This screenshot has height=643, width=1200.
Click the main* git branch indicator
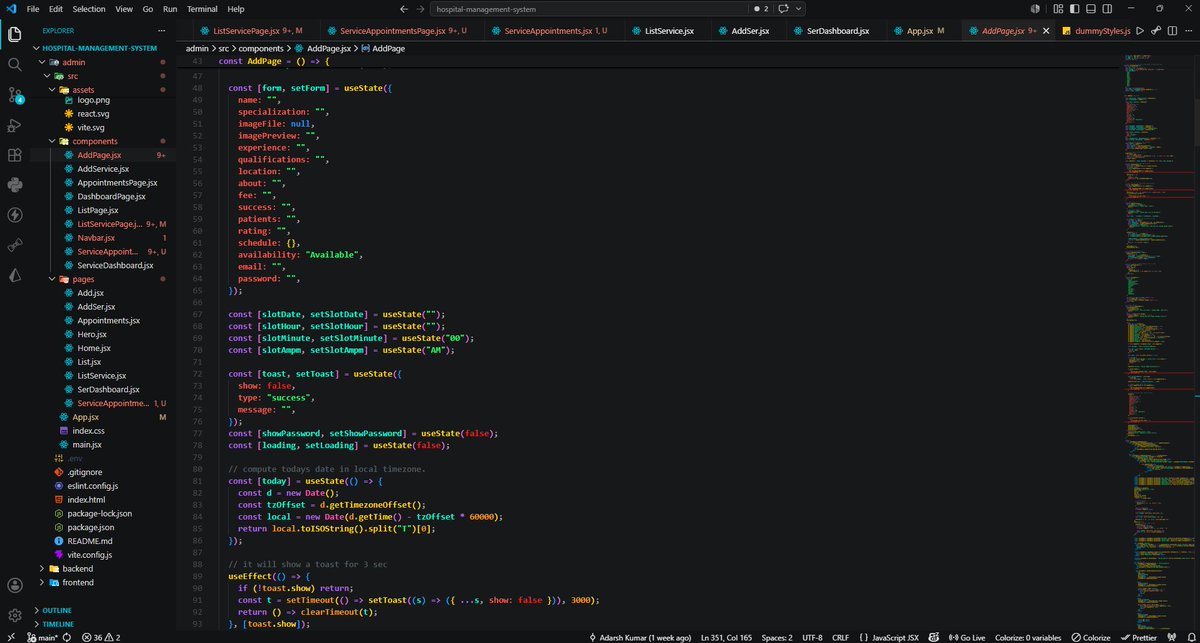point(43,636)
